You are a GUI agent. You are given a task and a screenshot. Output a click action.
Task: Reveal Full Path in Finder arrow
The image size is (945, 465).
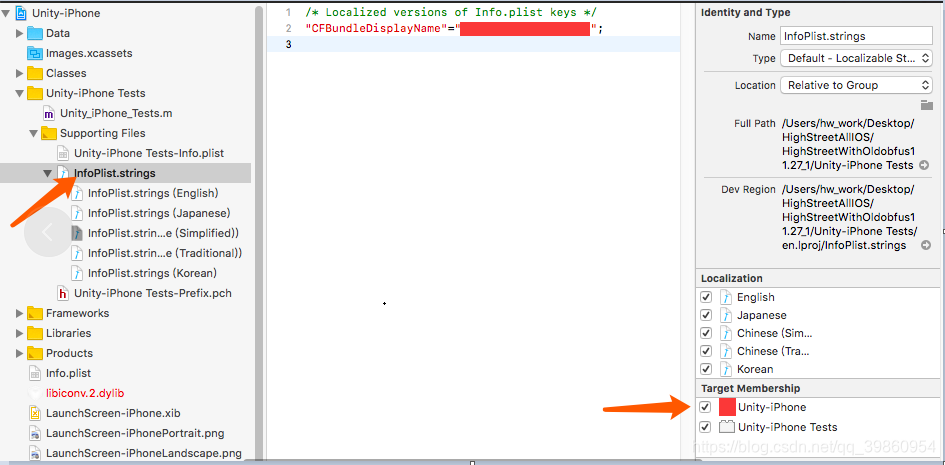(x=926, y=165)
